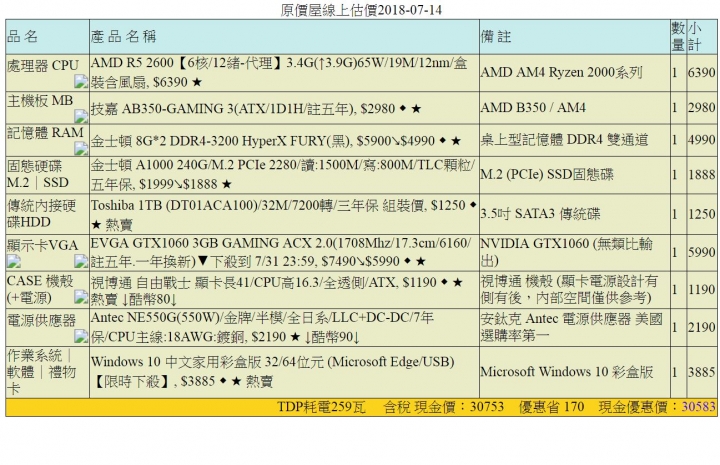Click the 產品名稱 column header
The width and height of the screenshot is (720, 465).
(284, 37)
